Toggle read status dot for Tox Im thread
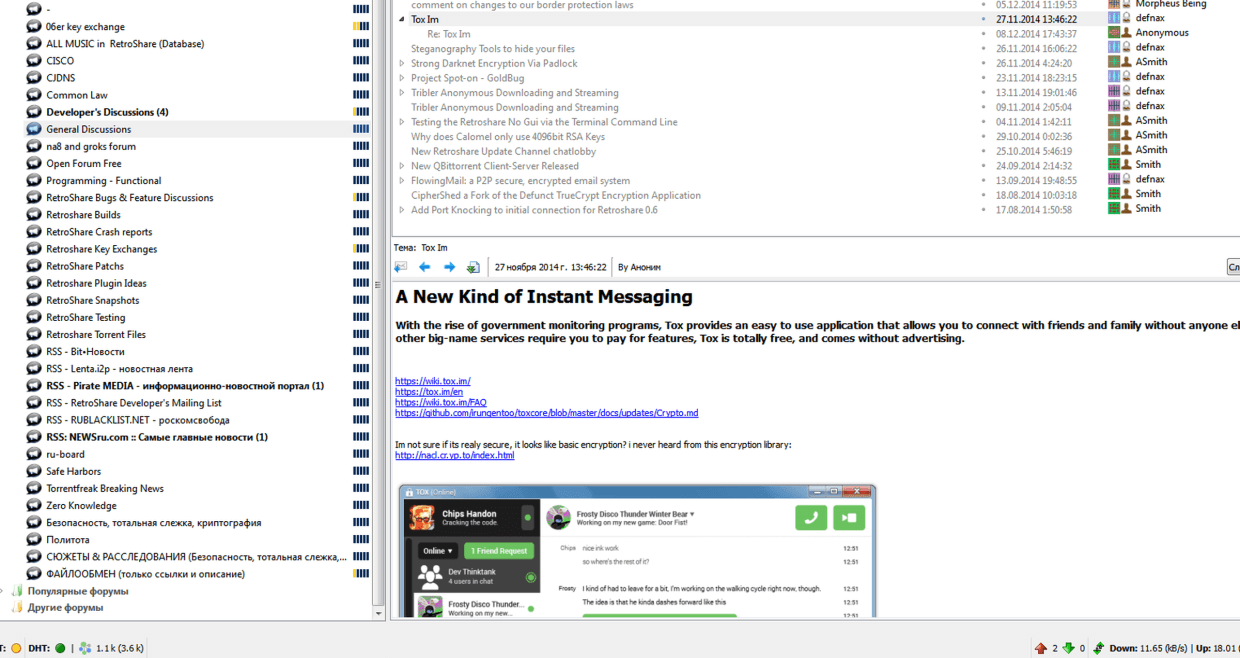Viewport: 1240px width, 658px height. (984, 19)
